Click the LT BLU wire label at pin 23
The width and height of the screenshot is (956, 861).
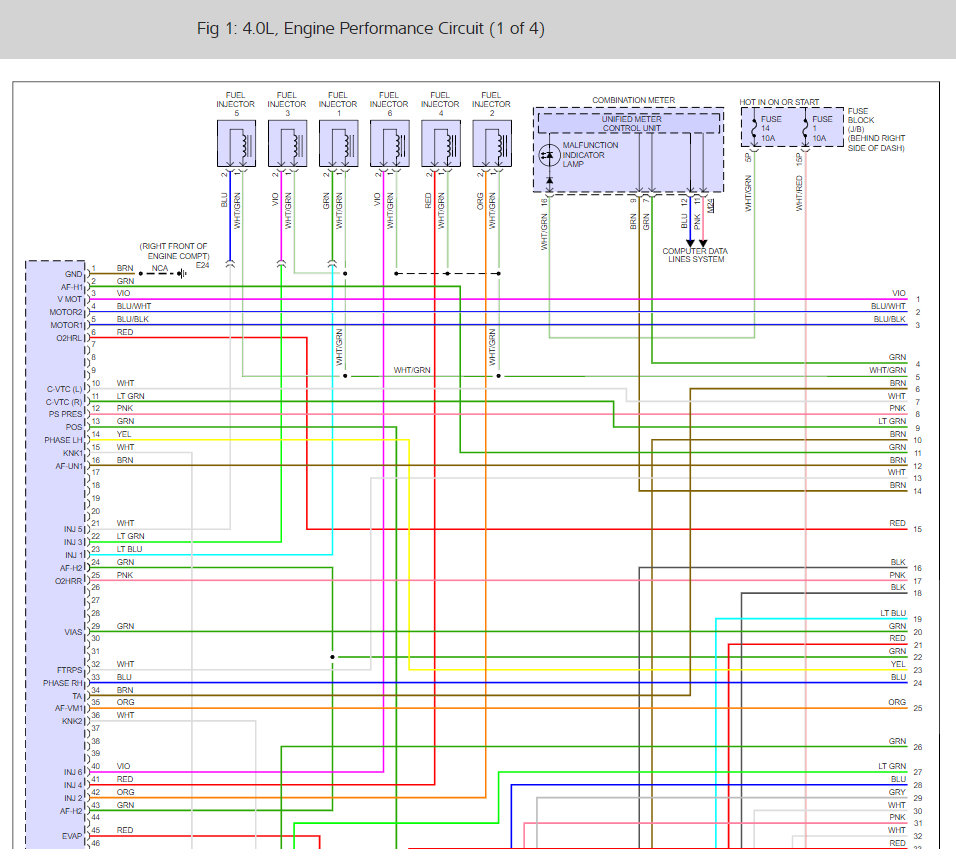pyautogui.click(x=129, y=549)
